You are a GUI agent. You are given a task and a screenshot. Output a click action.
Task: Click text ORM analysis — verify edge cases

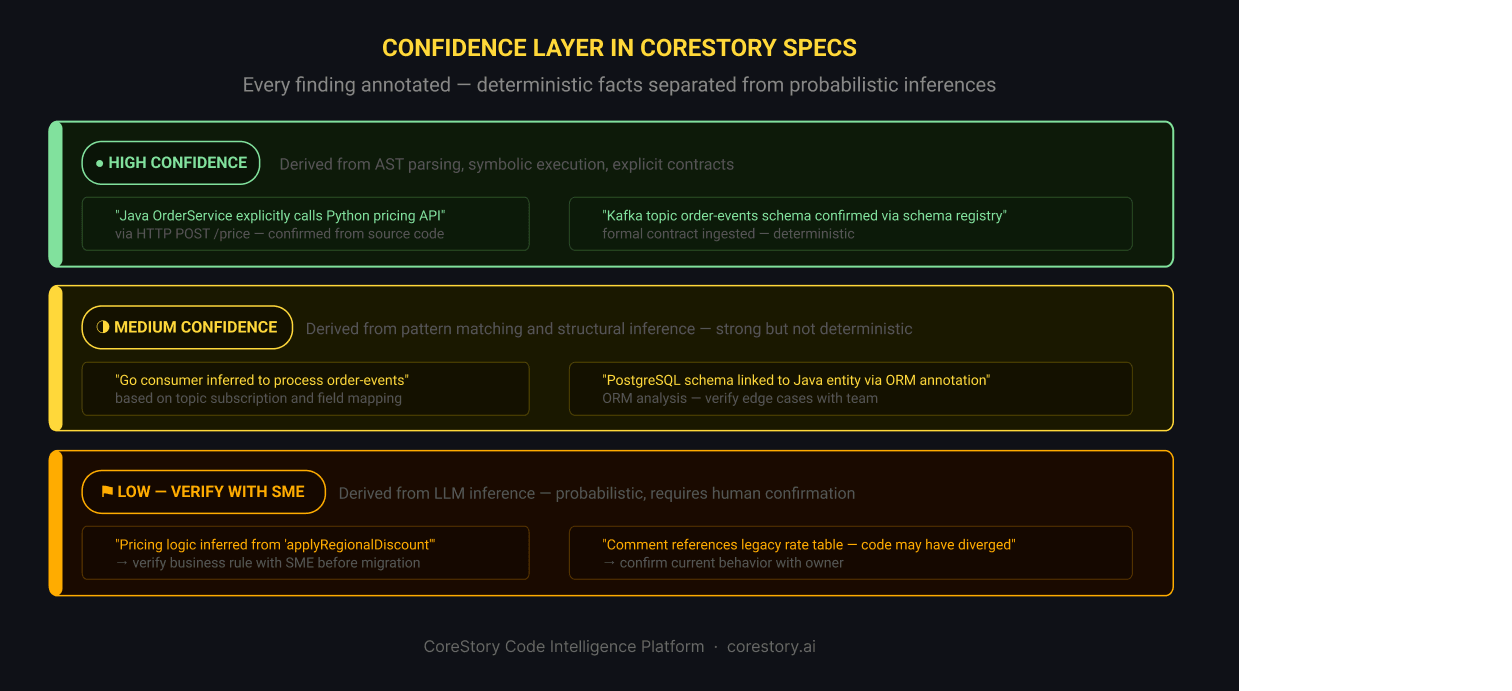pos(740,398)
